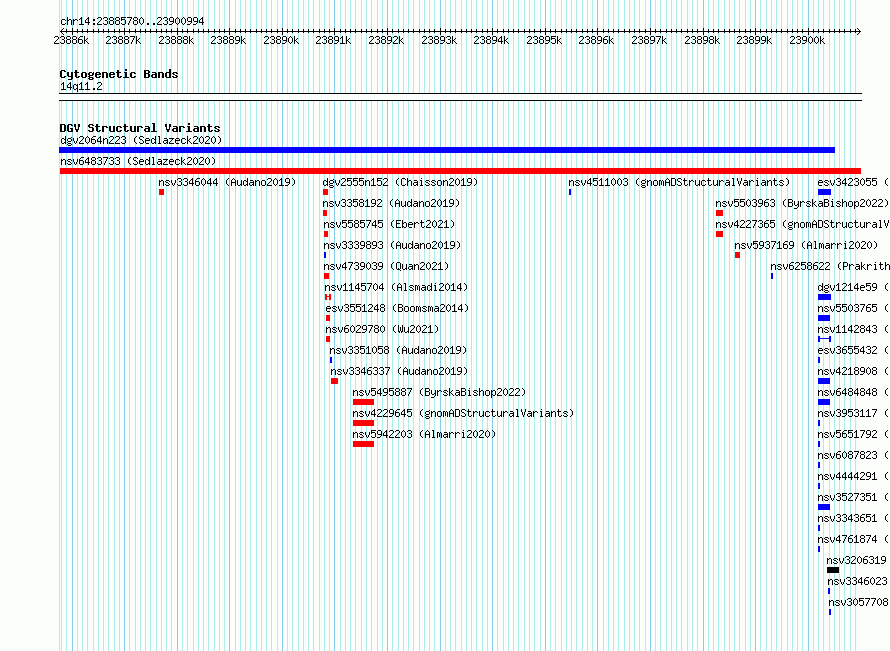Viewport: 890px width, 651px height.
Task: Open nsv4739039 (Quan2021) variant
Action: pyautogui.click(x=386, y=266)
